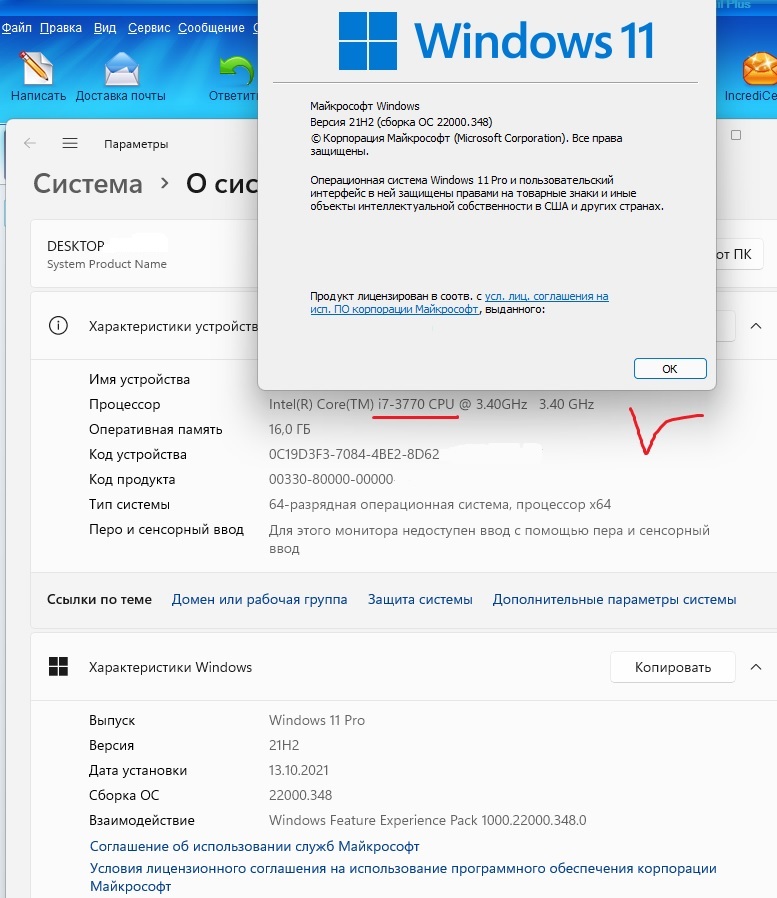Click the Ссылки по теме label
Viewport: 777px width, 898px height.
(x=99, y=600)
